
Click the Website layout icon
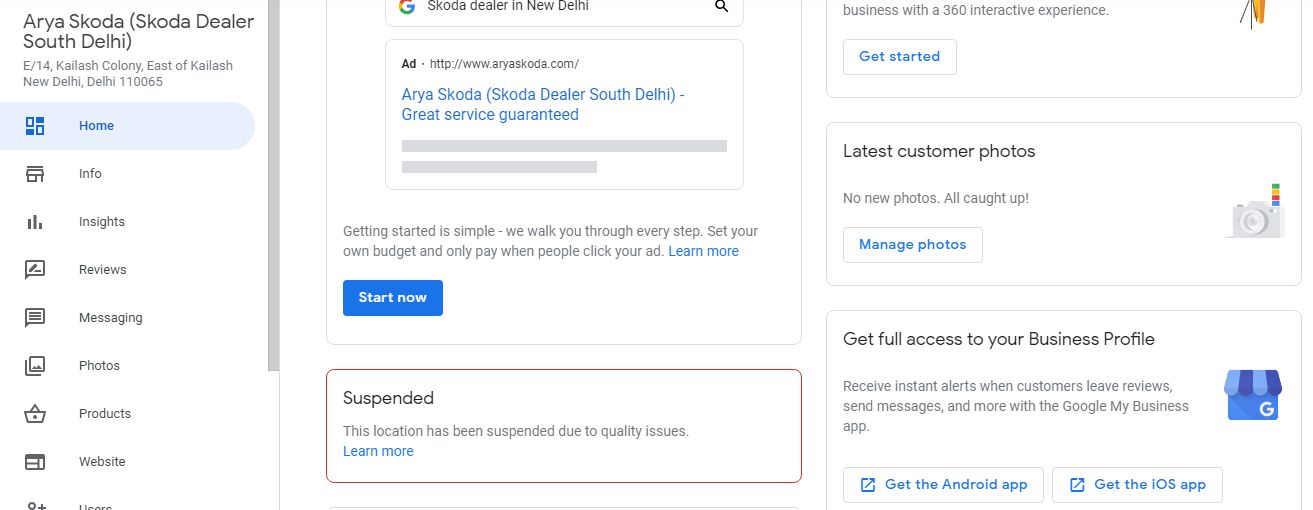point(35,462)
